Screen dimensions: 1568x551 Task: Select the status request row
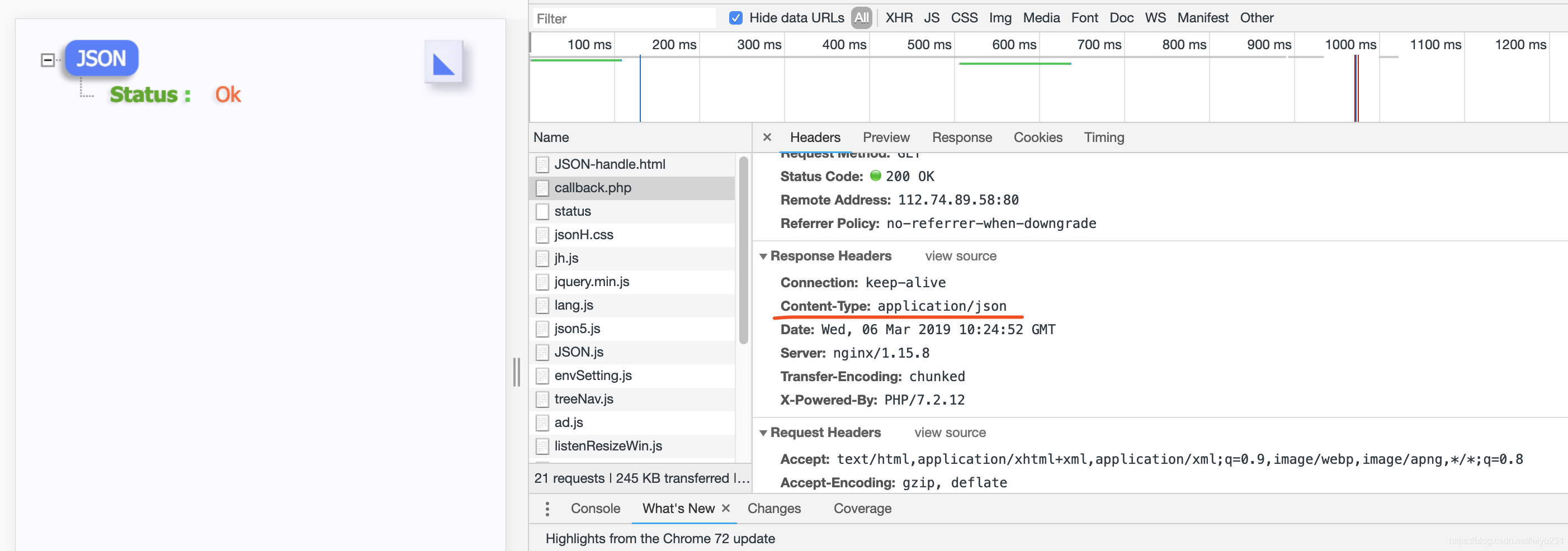click(632, 211)
